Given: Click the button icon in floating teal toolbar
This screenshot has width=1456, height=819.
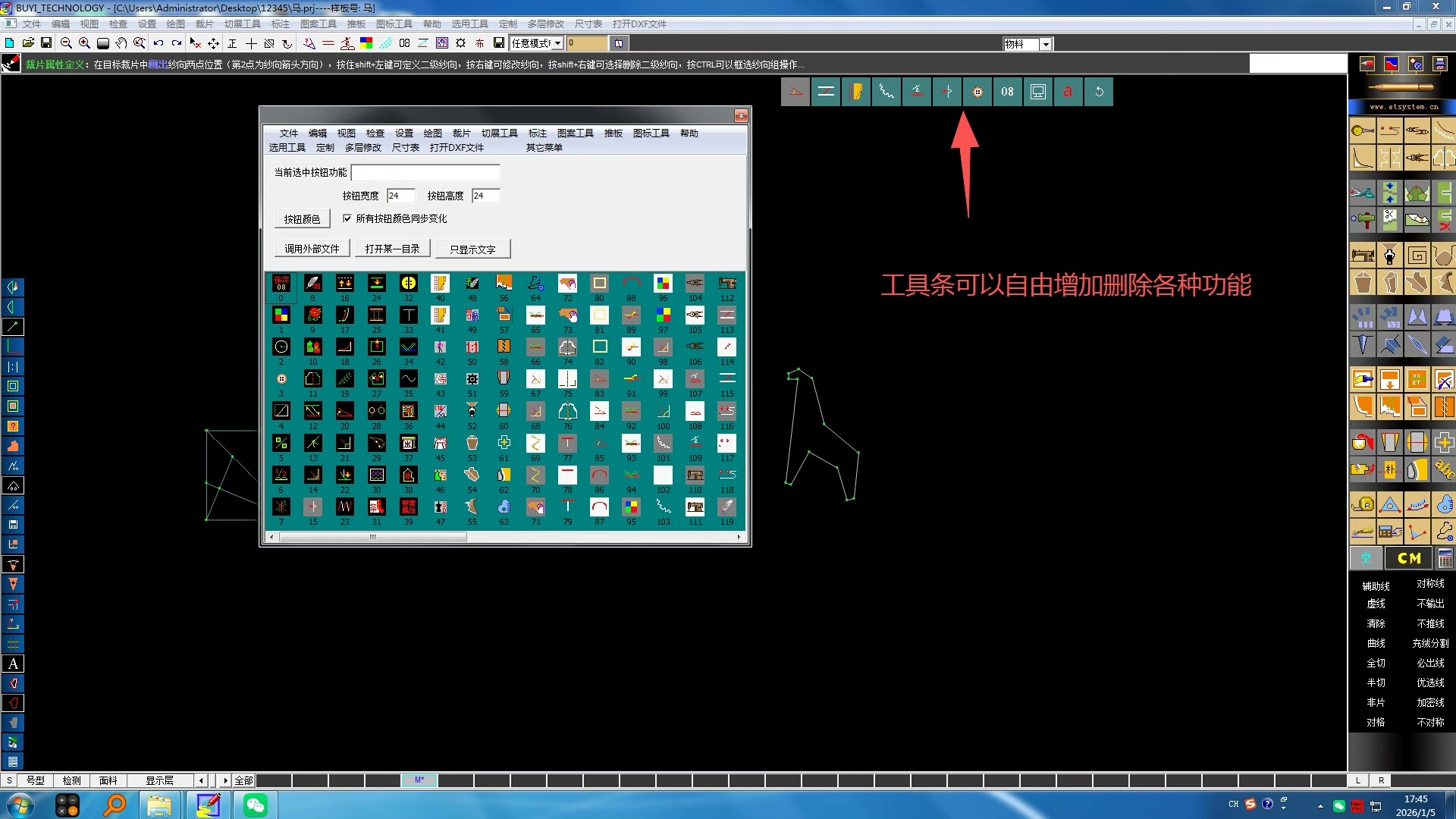Looking at the screenshot, I should 977,92.
